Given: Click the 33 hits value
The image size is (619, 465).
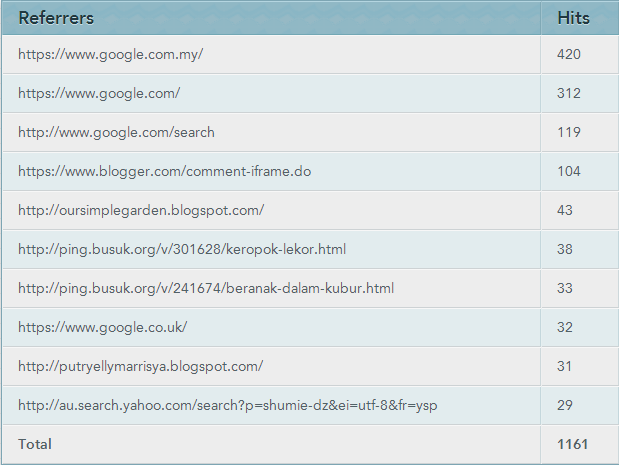Looking at the screenshot, I should (565, 288).
